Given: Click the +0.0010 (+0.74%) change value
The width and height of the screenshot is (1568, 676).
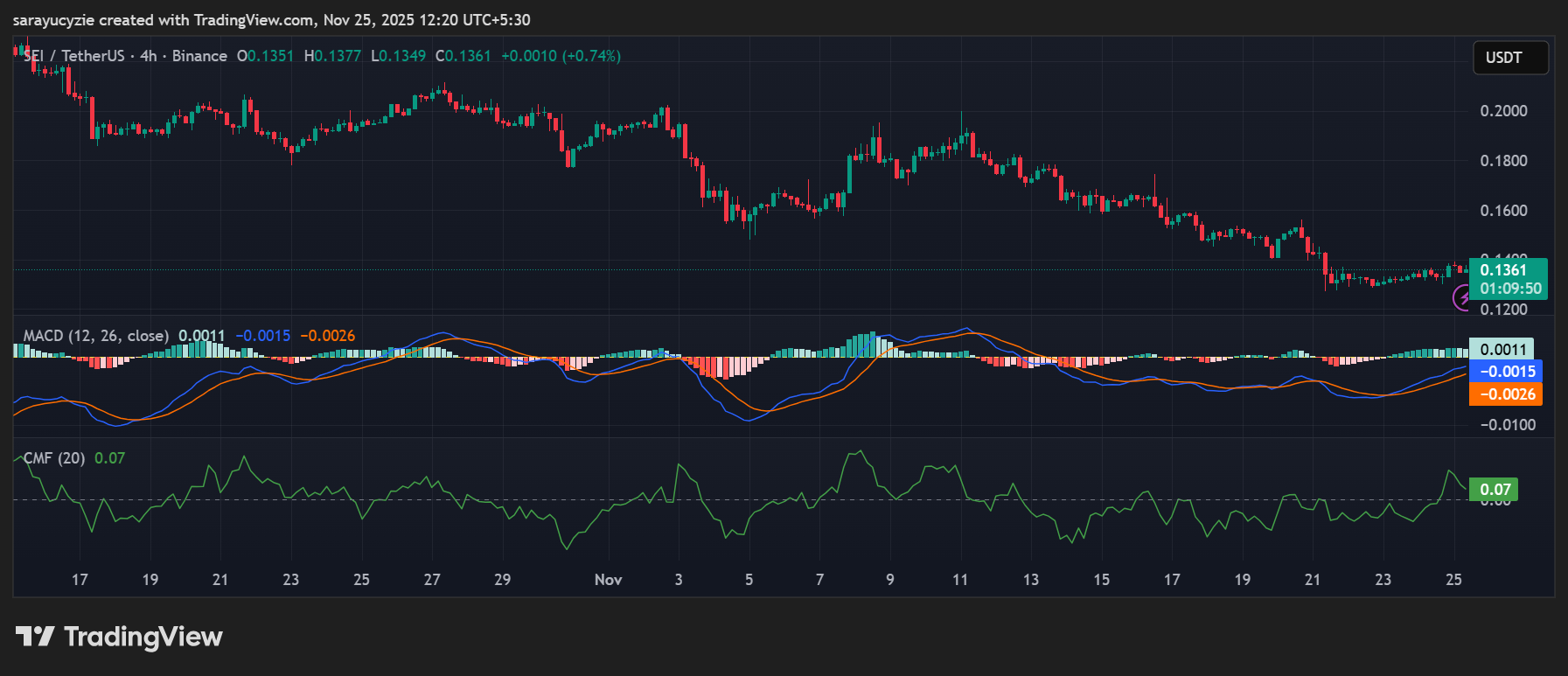Looking at the screenshot, I should (x=561, y=56).
